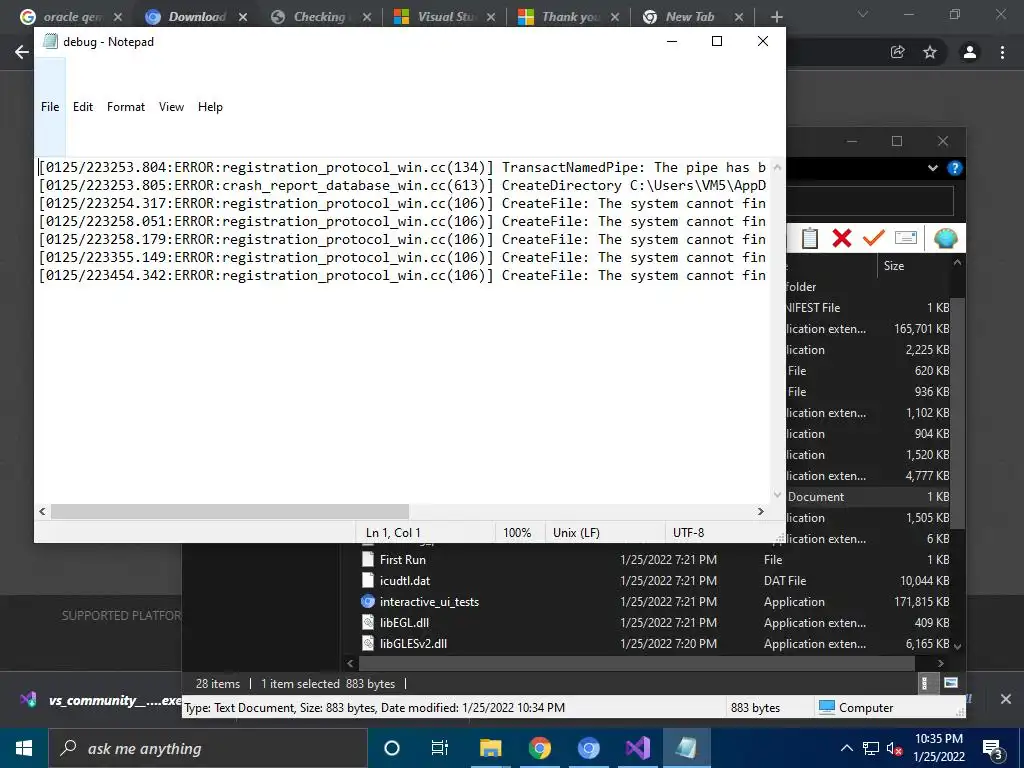Select libEGL.dll file in Explorer
This screenshot has height=768, width=1024.
pos(404,622)
